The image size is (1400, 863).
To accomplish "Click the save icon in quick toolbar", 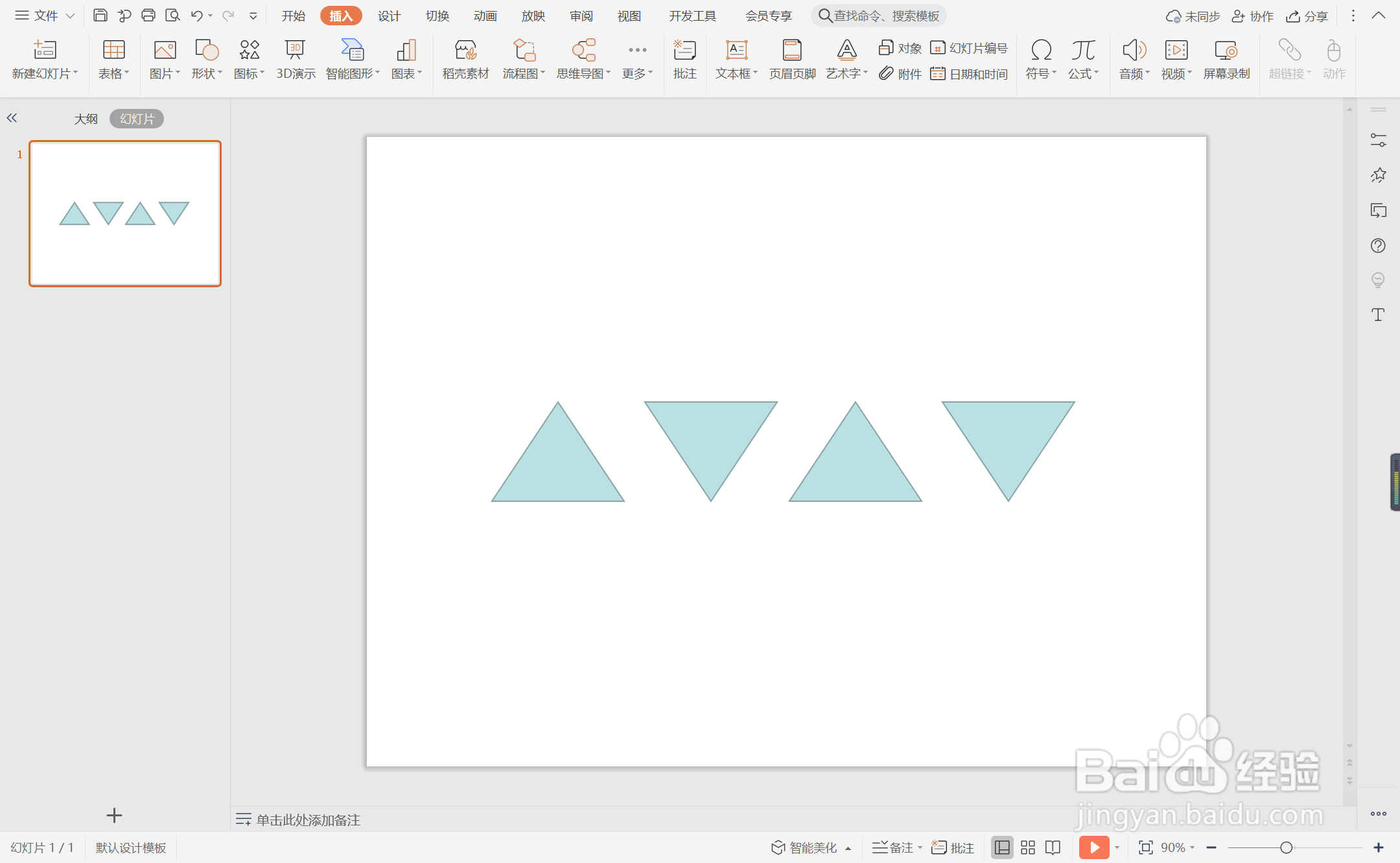I will coord(100,16).
